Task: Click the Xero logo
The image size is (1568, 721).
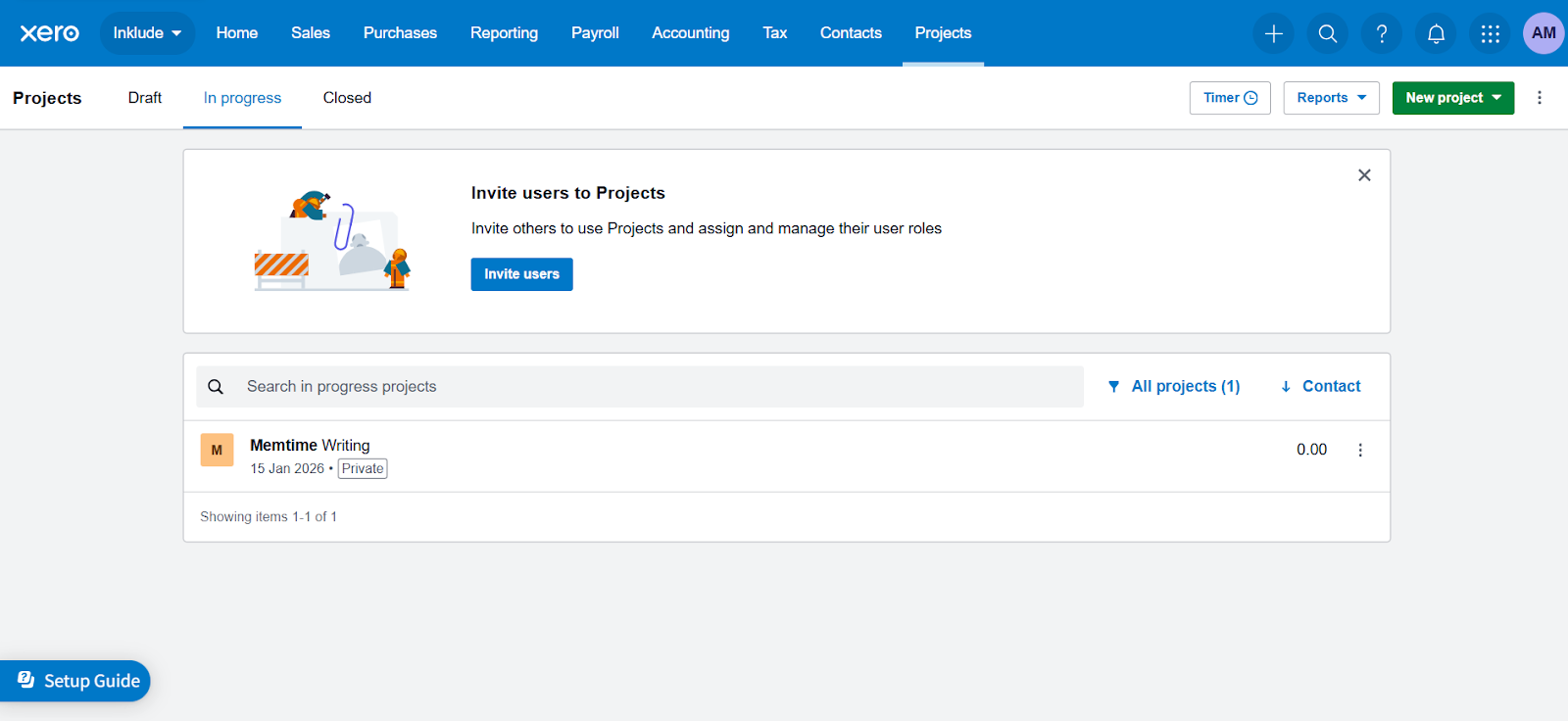Action: click(x=50, y=33)
